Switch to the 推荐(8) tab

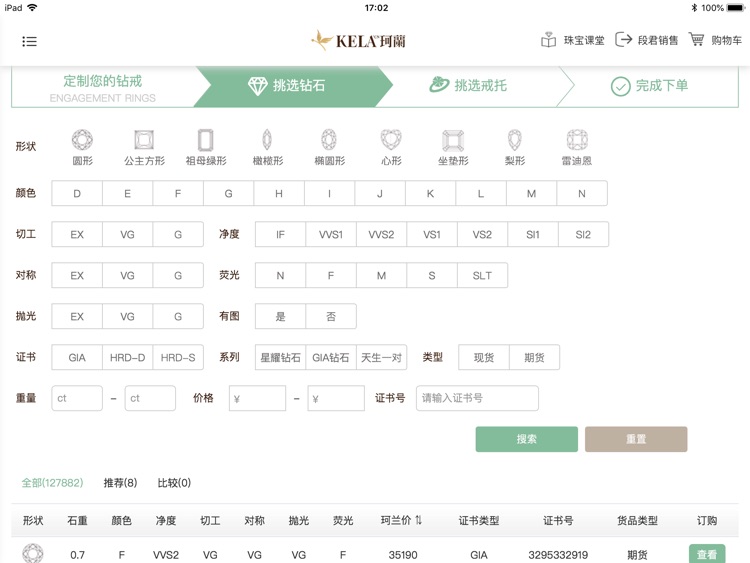(x=121, y=483)
